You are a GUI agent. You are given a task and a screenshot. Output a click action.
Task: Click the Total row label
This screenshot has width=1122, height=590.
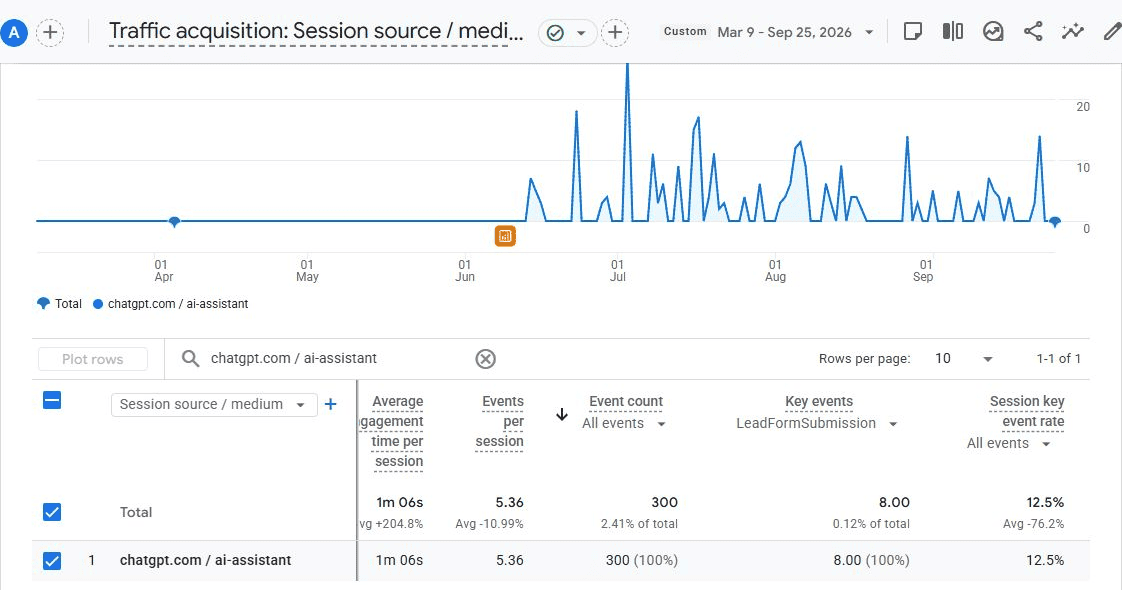click(x=136, y=512)
